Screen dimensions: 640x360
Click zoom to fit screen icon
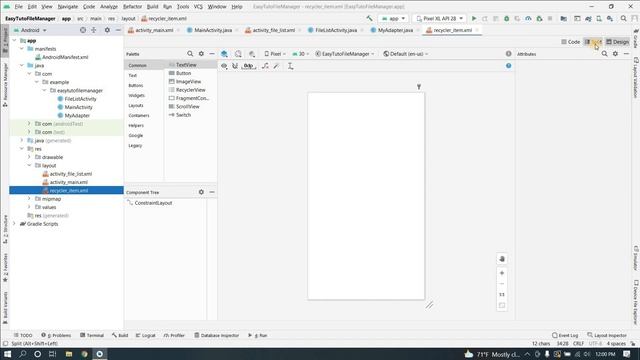click(502, 305)
